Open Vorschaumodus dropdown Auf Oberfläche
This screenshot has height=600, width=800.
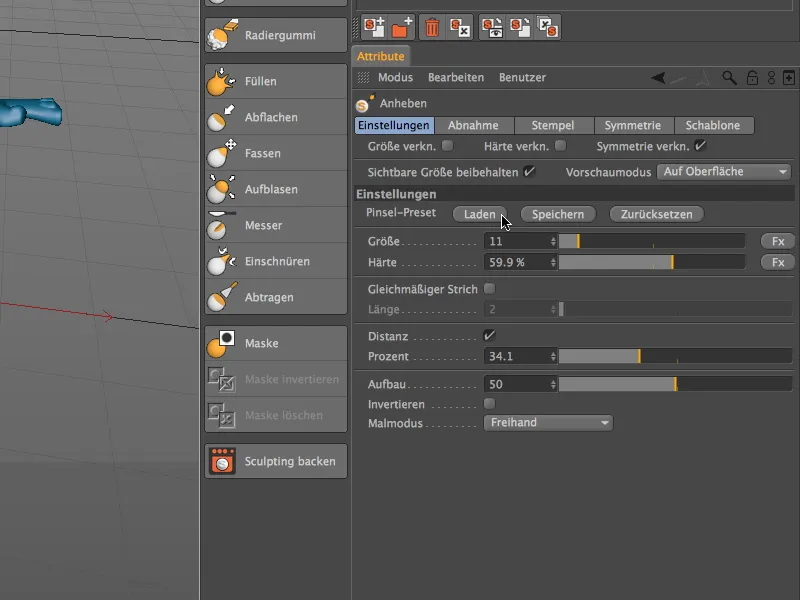pos(723,172)
